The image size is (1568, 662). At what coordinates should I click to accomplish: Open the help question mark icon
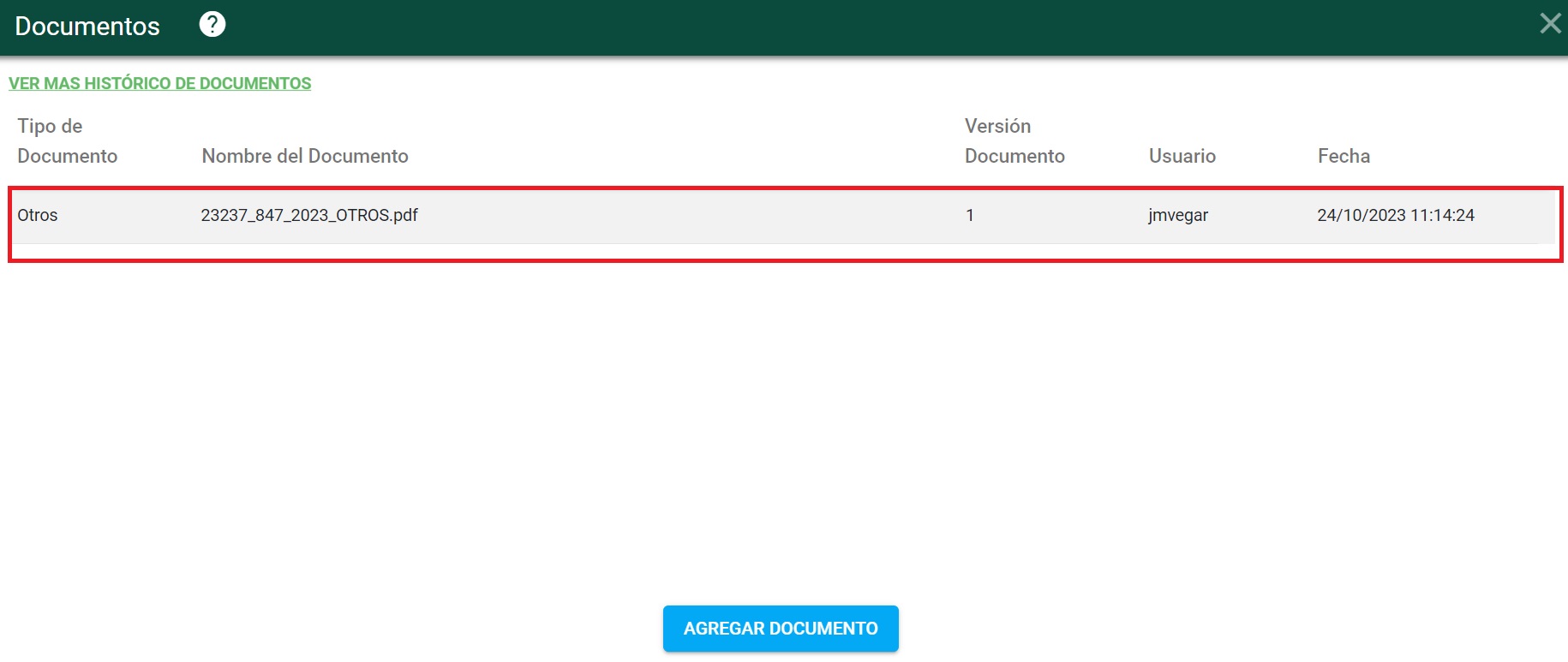212,25
